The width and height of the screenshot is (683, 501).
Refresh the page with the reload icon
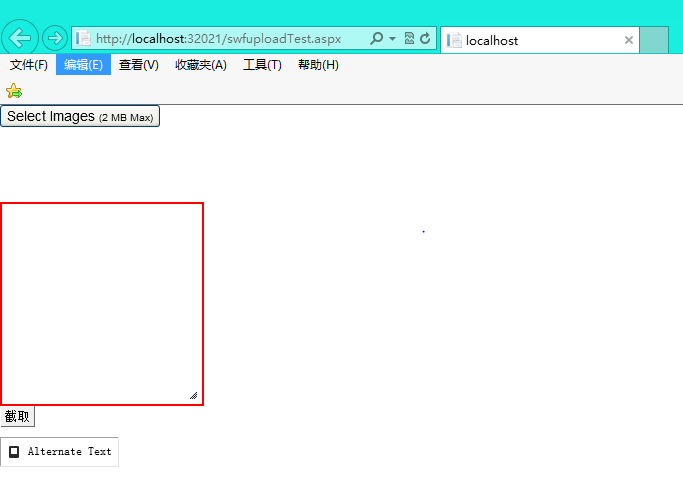point(425,39)
